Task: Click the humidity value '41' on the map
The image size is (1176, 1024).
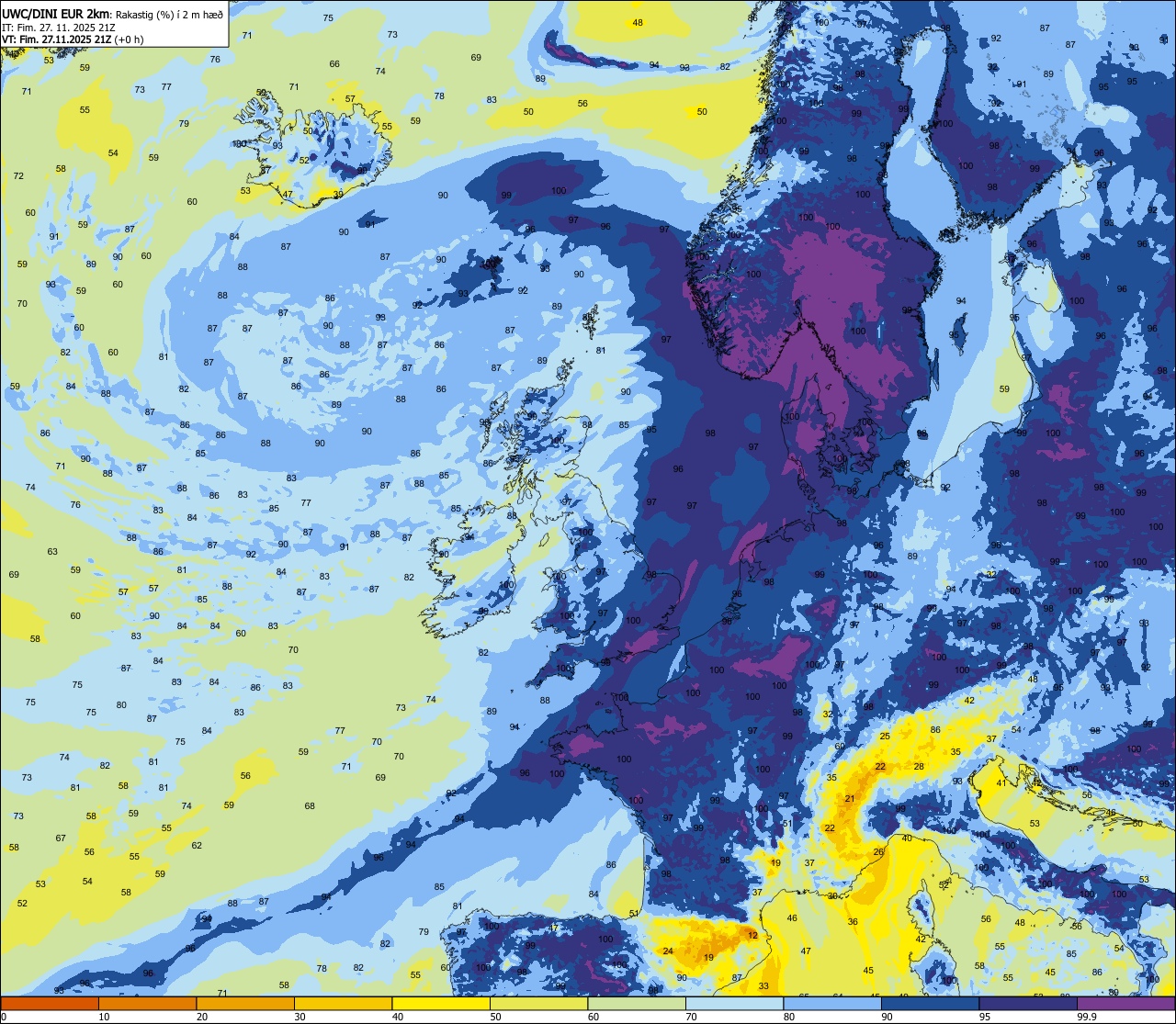Action: [1001, 783]
